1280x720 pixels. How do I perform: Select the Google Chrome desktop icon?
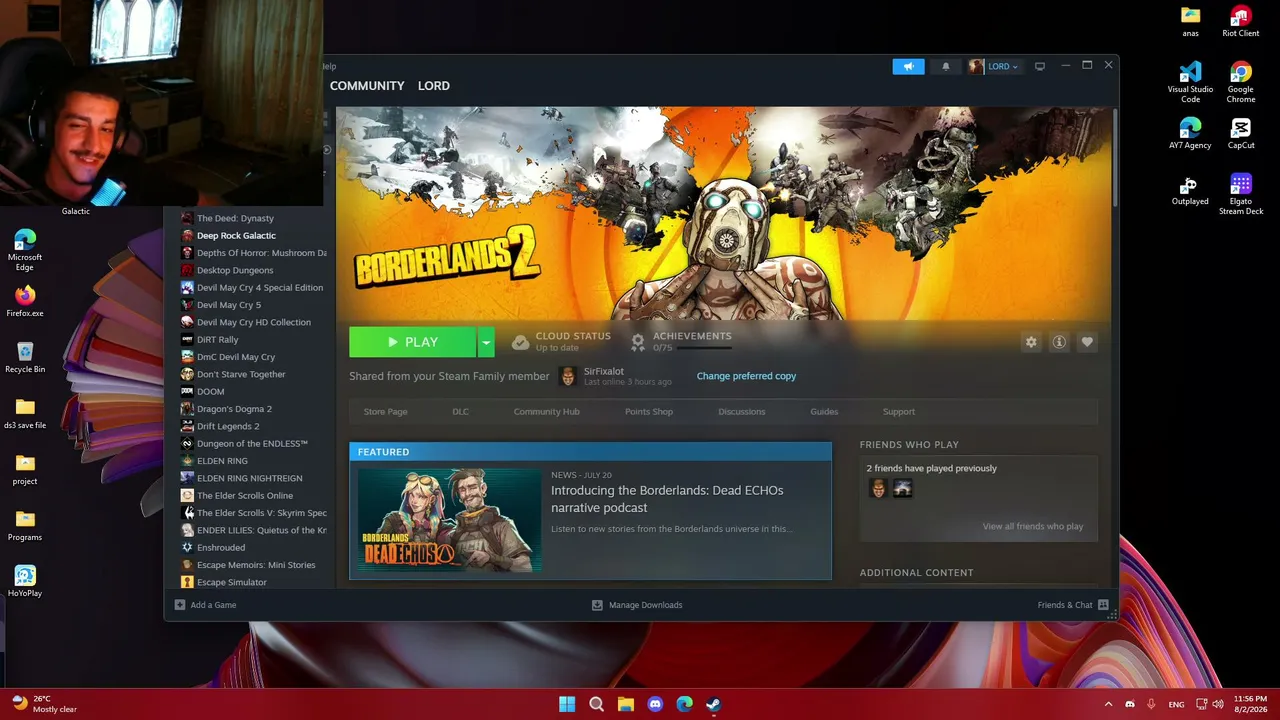click(x=1241, y=82)
